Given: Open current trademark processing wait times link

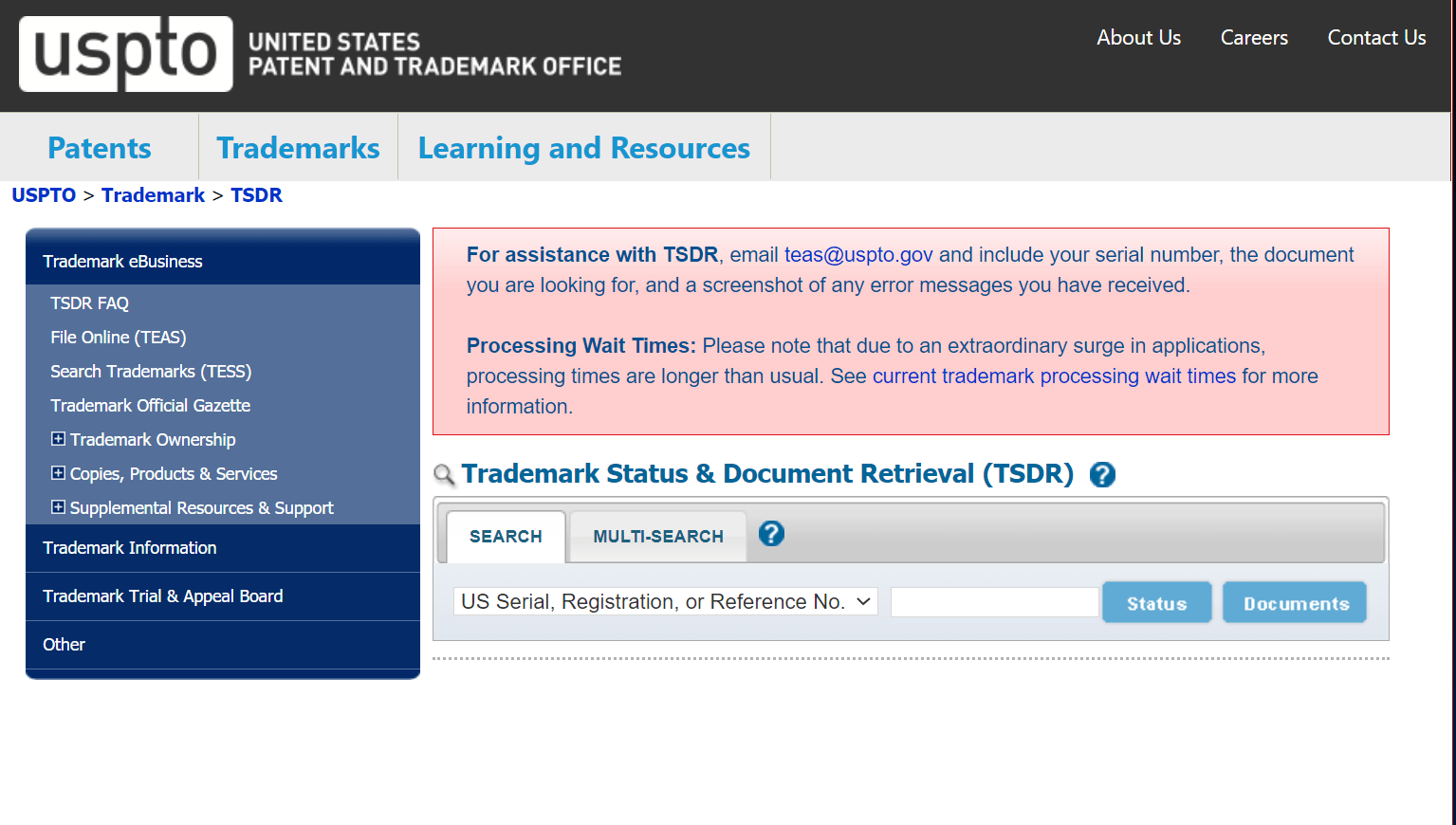Looking at the screenshot, I should [1055, 376].
